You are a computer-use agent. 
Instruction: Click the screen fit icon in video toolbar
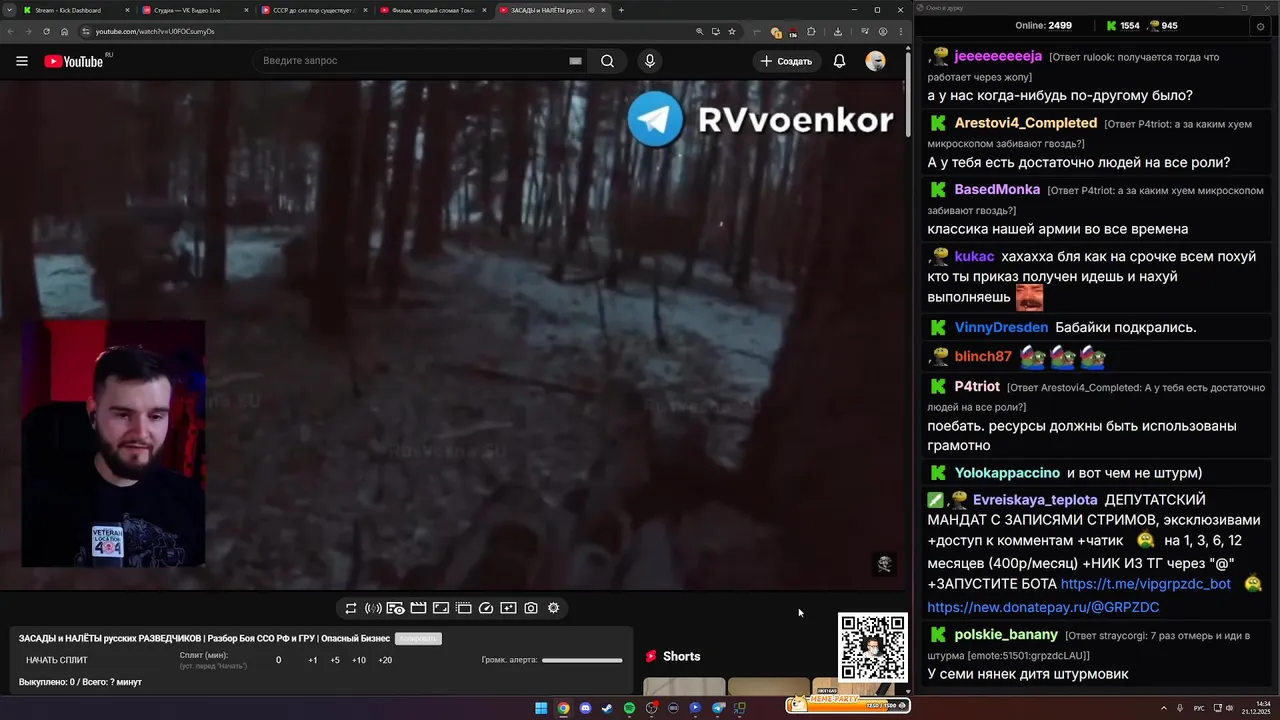coord(441,608)
